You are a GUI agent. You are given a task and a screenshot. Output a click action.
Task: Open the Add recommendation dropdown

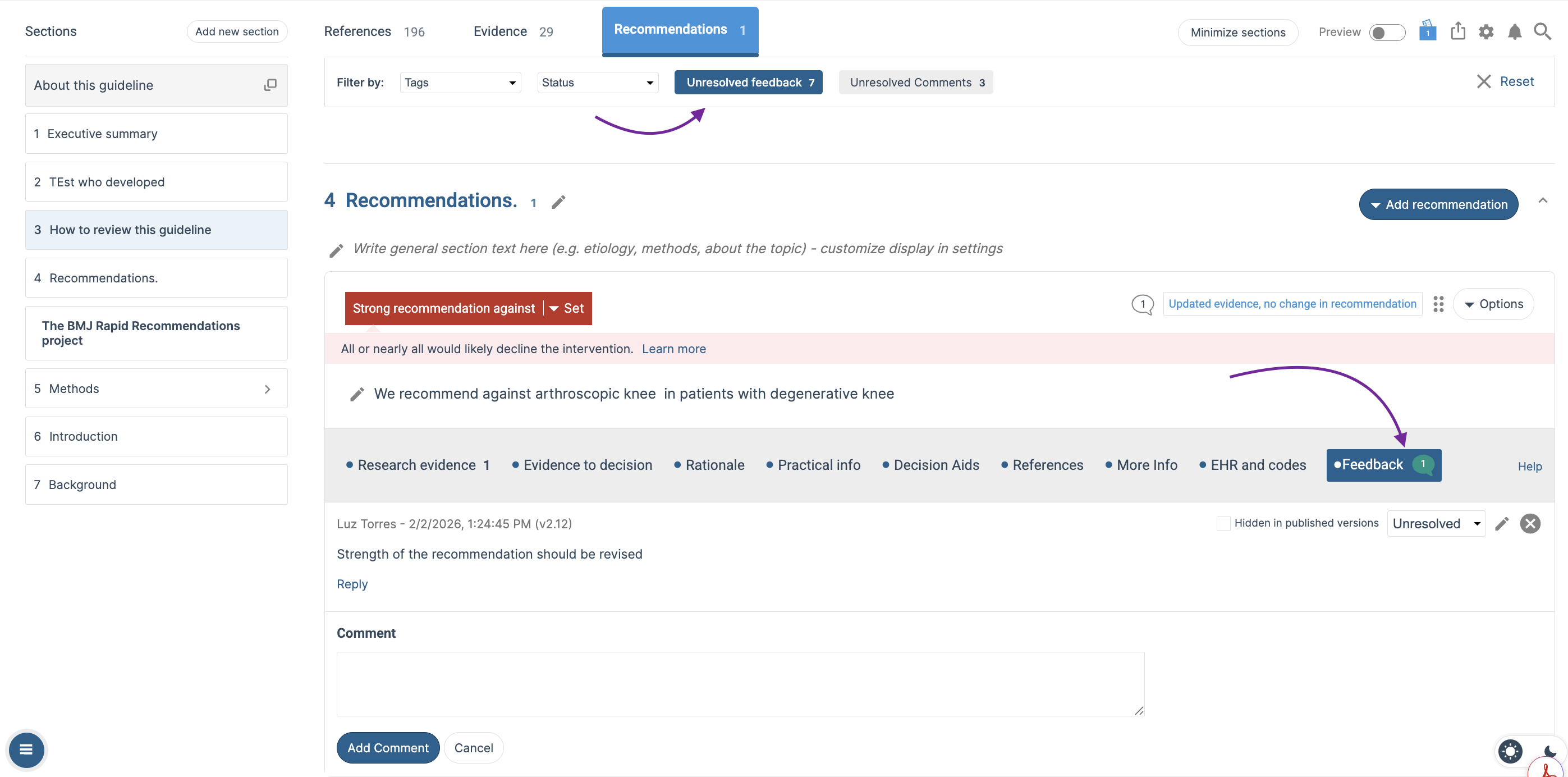pyautogui.click(x=1438, y=204)
